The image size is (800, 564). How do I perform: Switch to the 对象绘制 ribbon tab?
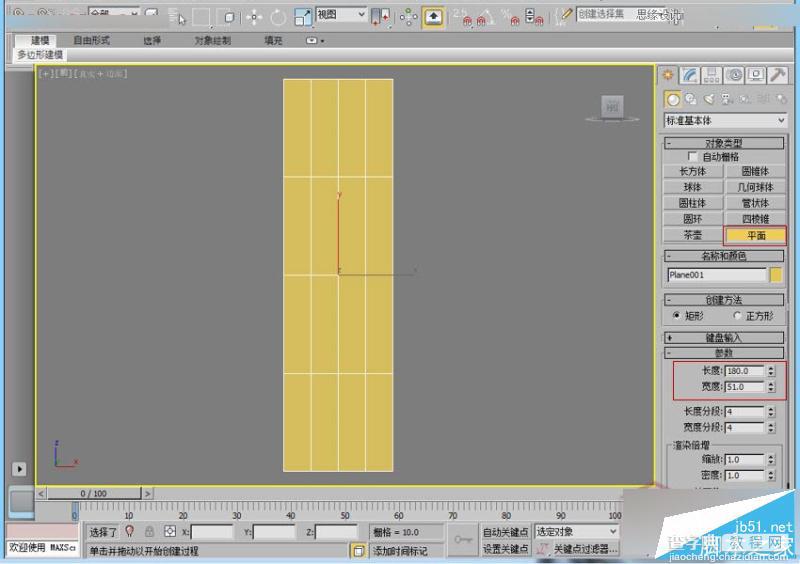pos(212,40)
